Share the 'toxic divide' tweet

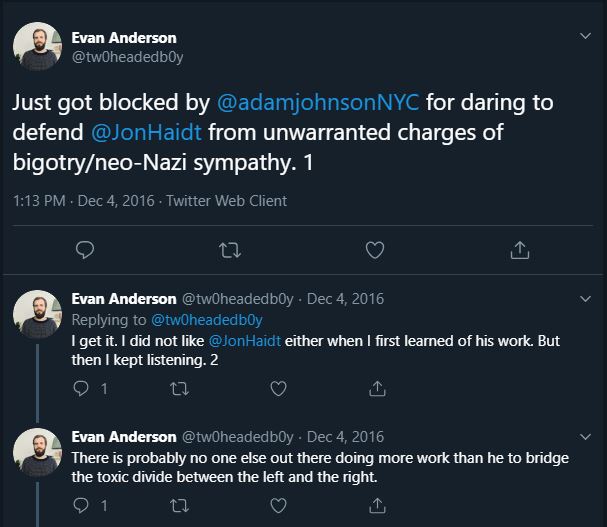pyautogui.click(x=378, y=505)
